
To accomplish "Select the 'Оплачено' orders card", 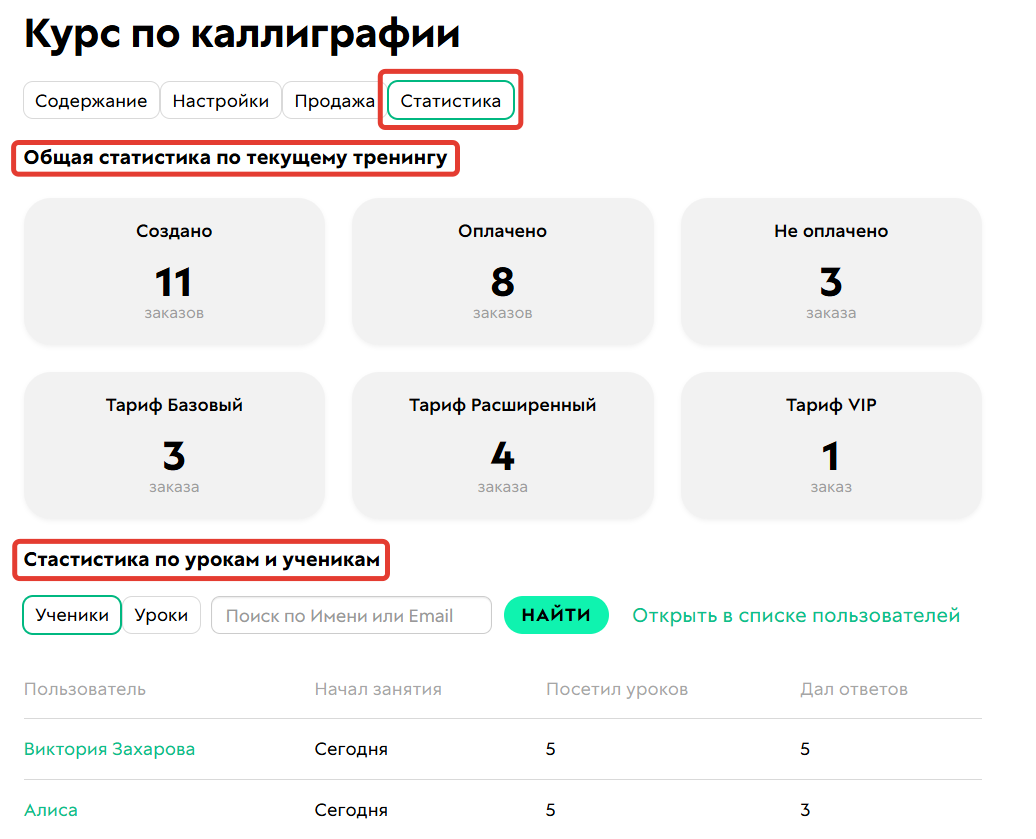I will coord(502,271).
